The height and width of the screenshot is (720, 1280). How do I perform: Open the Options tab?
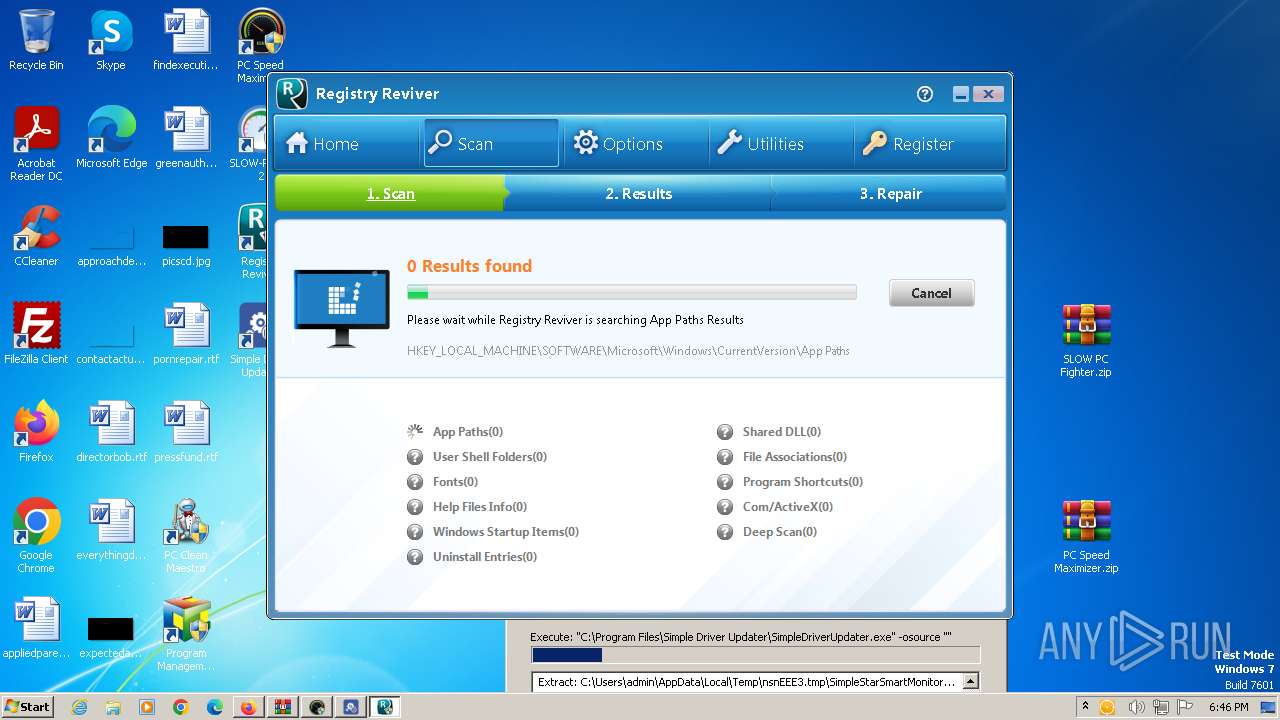(634, 143)
